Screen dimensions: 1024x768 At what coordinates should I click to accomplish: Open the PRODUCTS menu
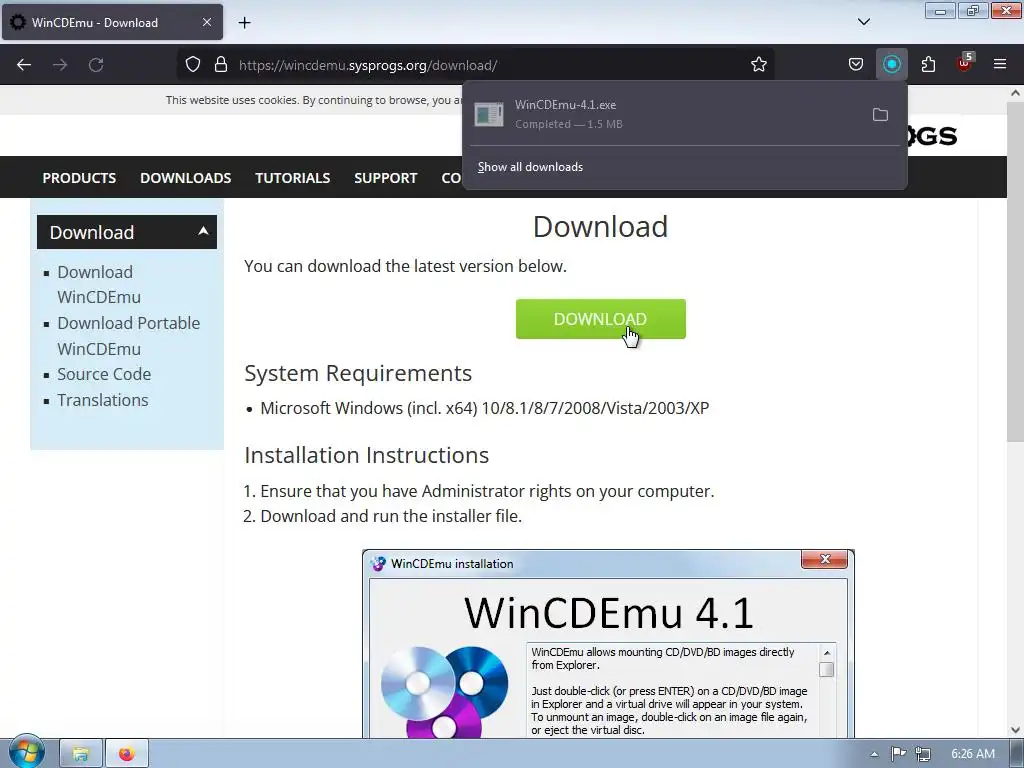79,178
